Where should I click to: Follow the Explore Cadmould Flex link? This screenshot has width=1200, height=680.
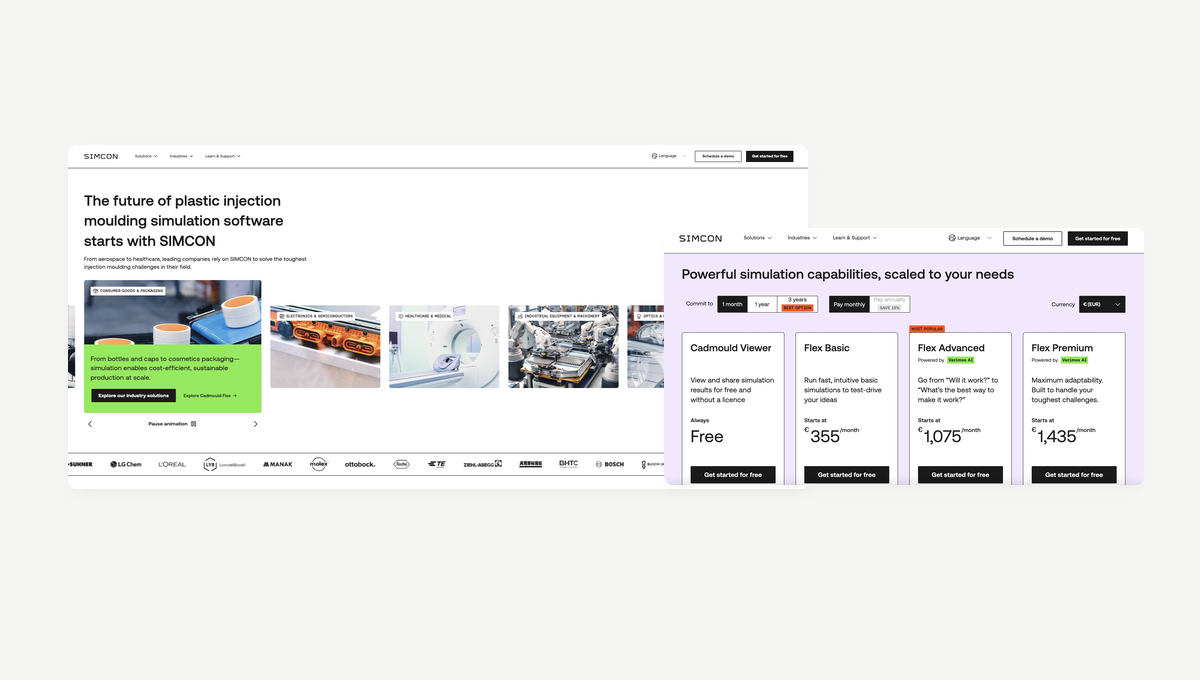click(210, 396)
